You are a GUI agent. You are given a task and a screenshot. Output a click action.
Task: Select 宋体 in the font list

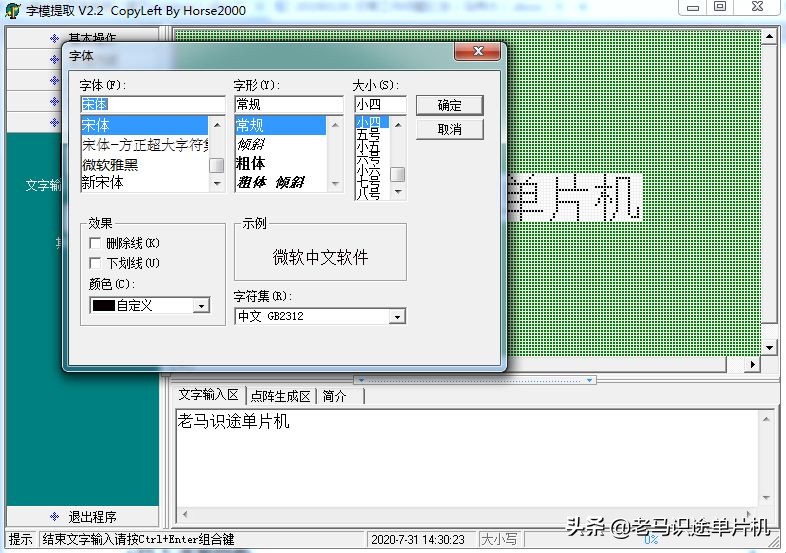[144, 125]
